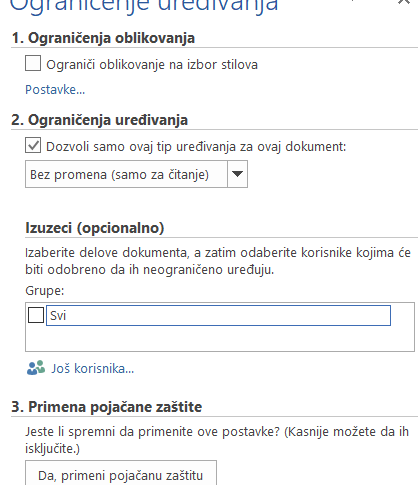Click Da, primeni pojačanu zaštitu button

point(121,474)
